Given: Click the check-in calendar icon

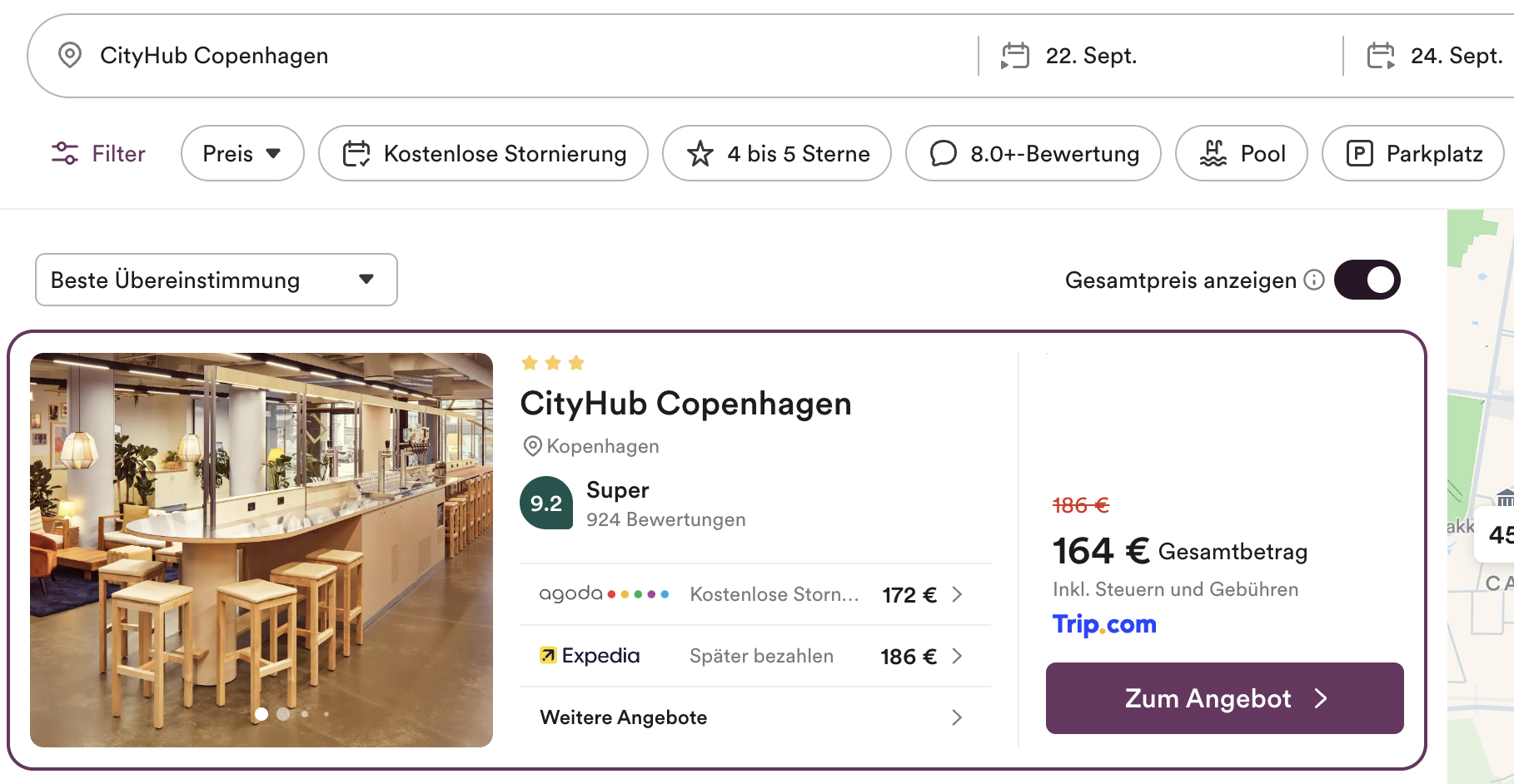Looking at the screenshot, I should 1015,56.
